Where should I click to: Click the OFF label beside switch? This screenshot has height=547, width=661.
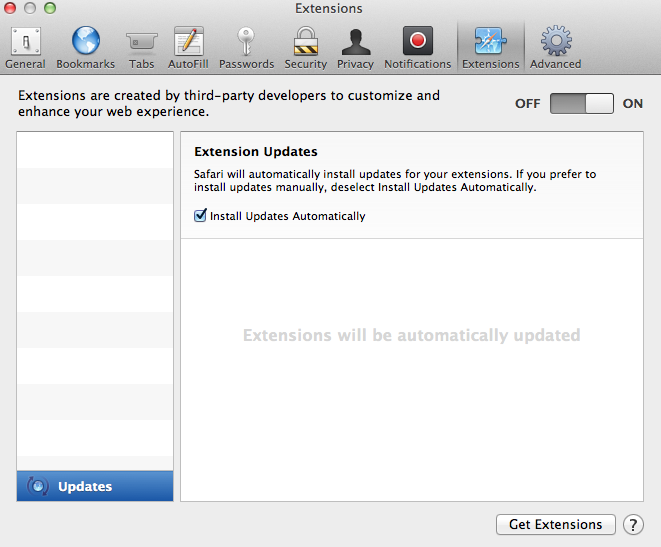click(x=527, y=104)
